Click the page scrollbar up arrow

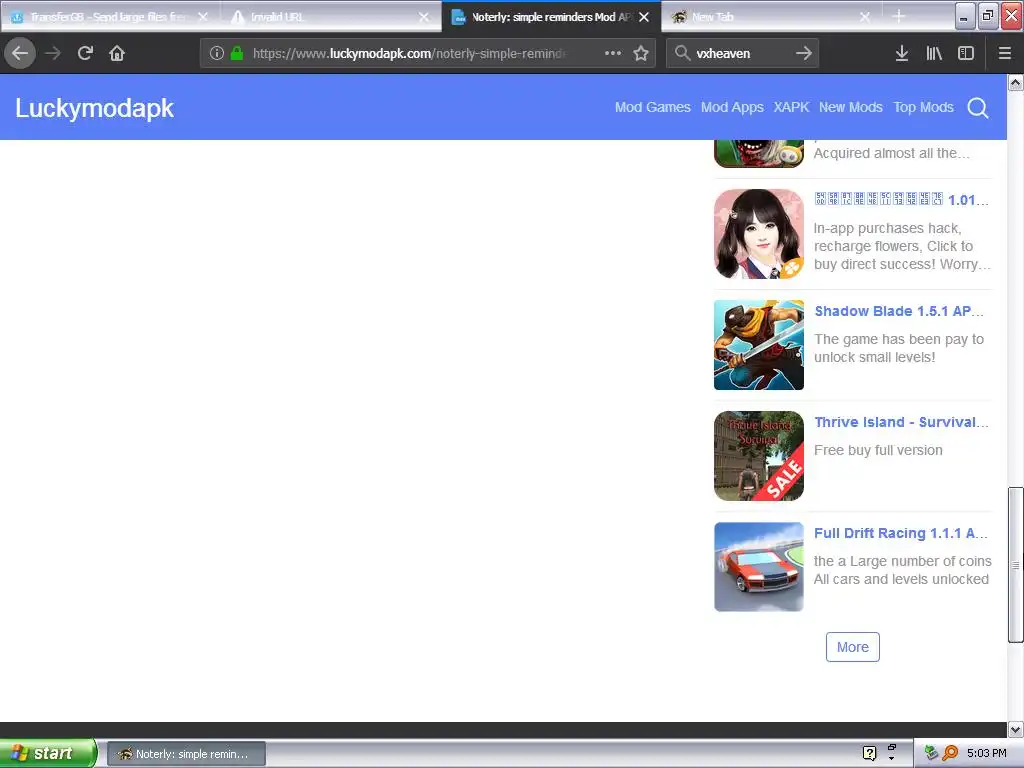point(1016,82)
